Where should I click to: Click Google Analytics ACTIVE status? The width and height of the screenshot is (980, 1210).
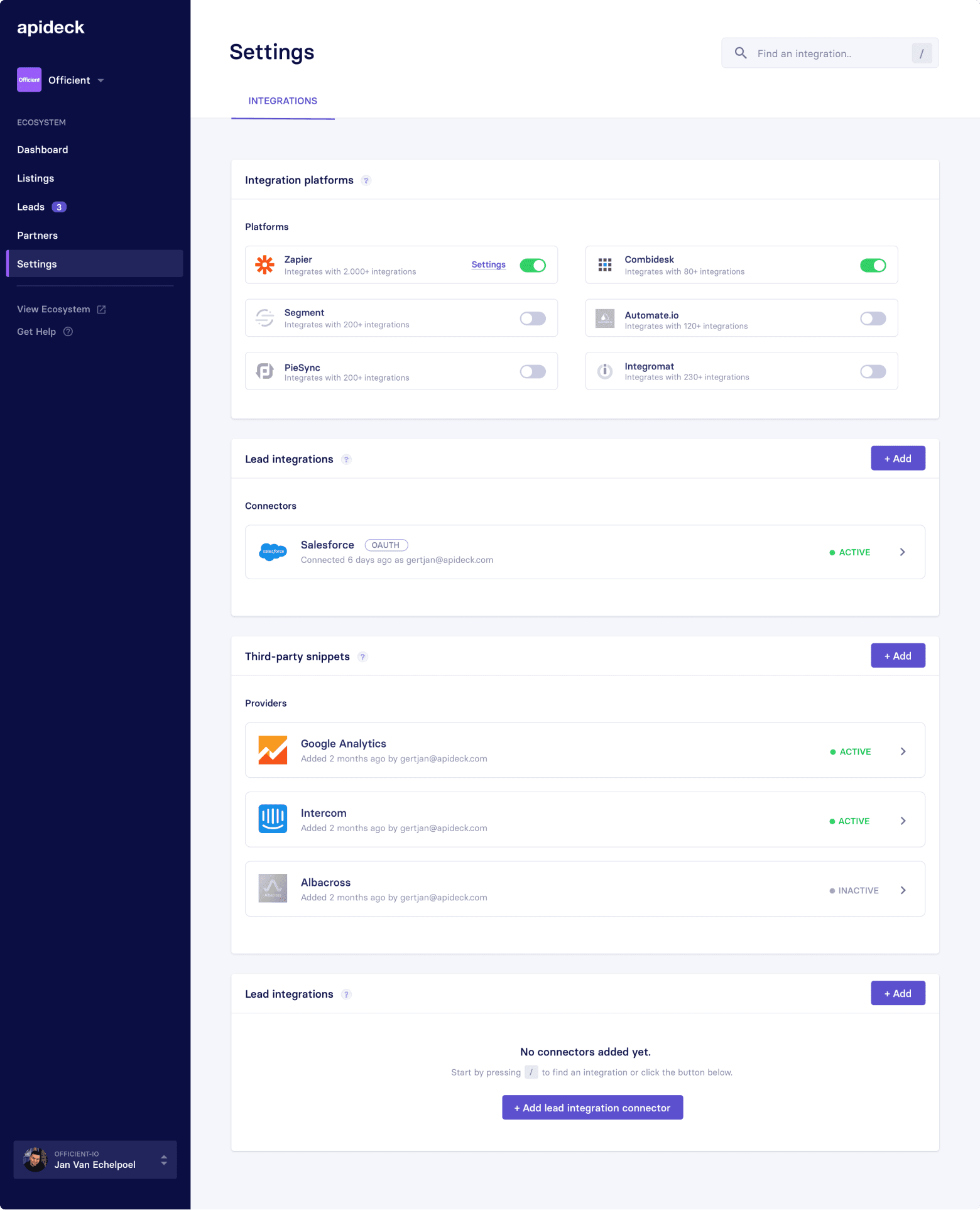[851, 752]
